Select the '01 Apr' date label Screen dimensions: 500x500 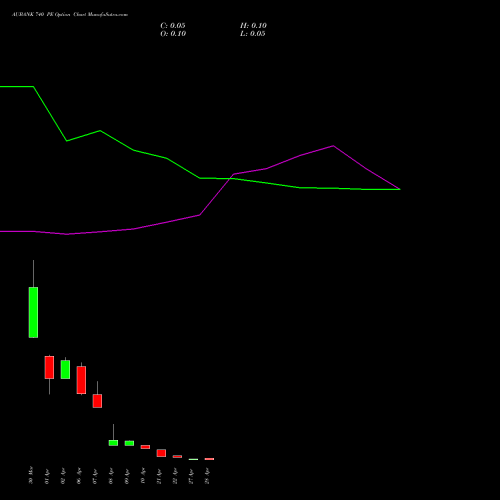[47, 476]
